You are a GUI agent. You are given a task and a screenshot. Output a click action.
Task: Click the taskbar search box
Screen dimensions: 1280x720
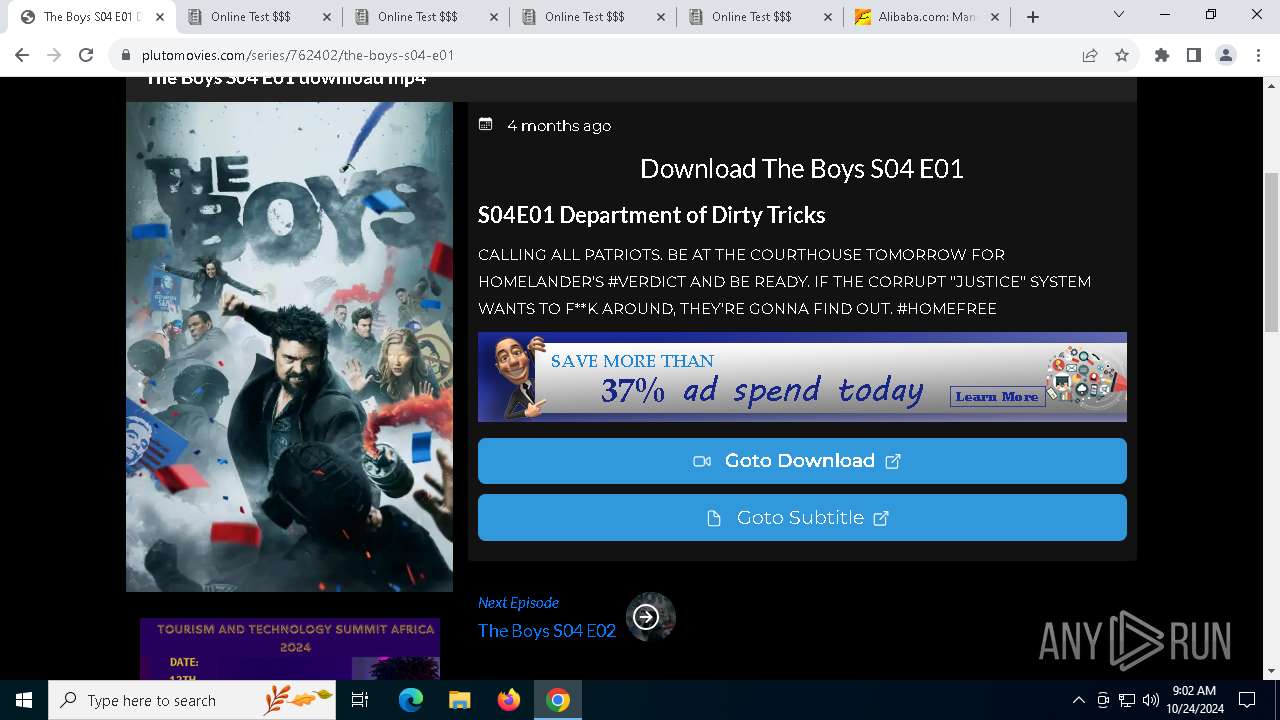192,700
